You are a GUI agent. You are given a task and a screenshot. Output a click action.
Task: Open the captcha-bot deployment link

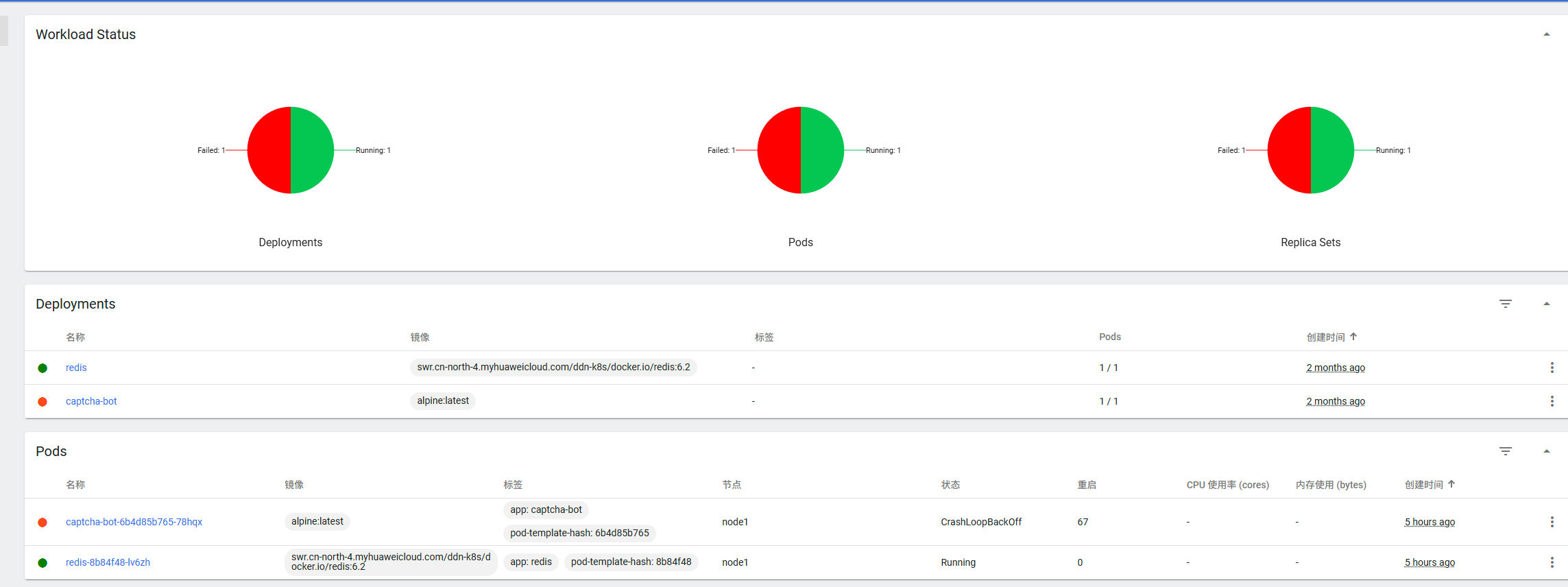[x=91, y=401]
